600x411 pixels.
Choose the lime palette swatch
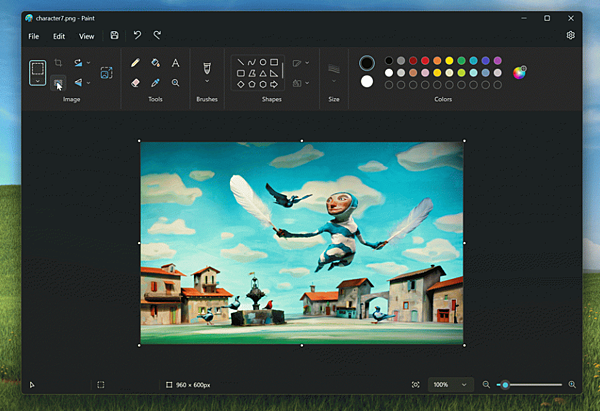[x=461, y=73]
